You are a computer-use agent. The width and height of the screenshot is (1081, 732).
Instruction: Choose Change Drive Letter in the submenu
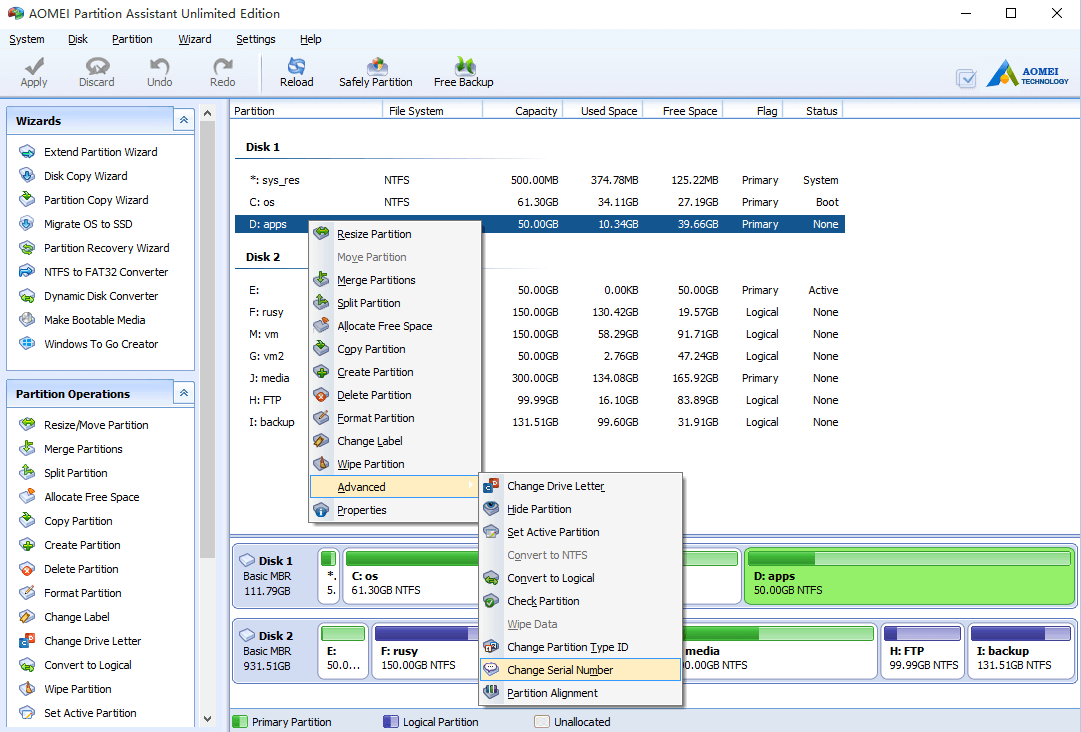pos(580,486)
